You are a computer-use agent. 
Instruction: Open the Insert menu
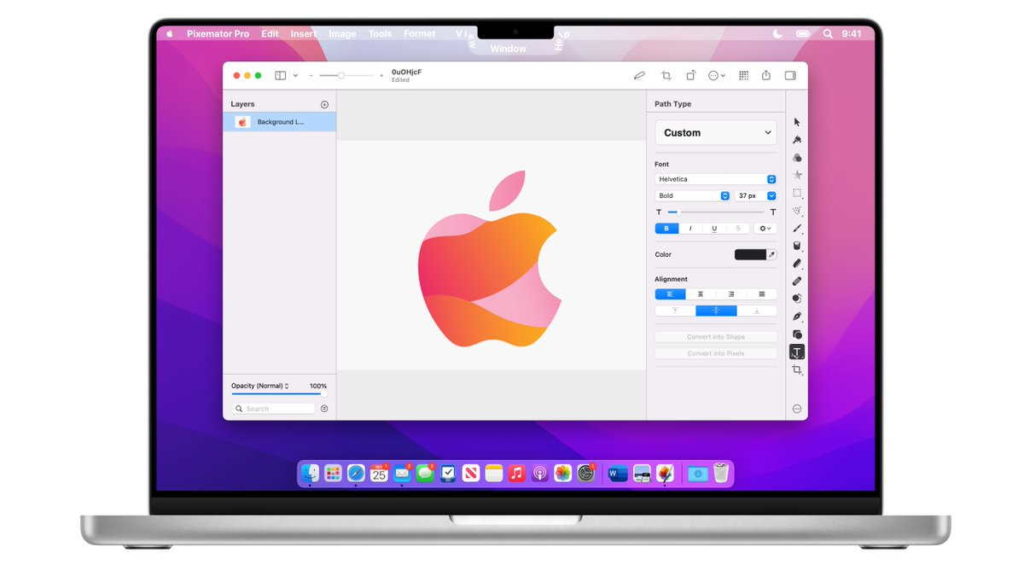pos(303,34)
